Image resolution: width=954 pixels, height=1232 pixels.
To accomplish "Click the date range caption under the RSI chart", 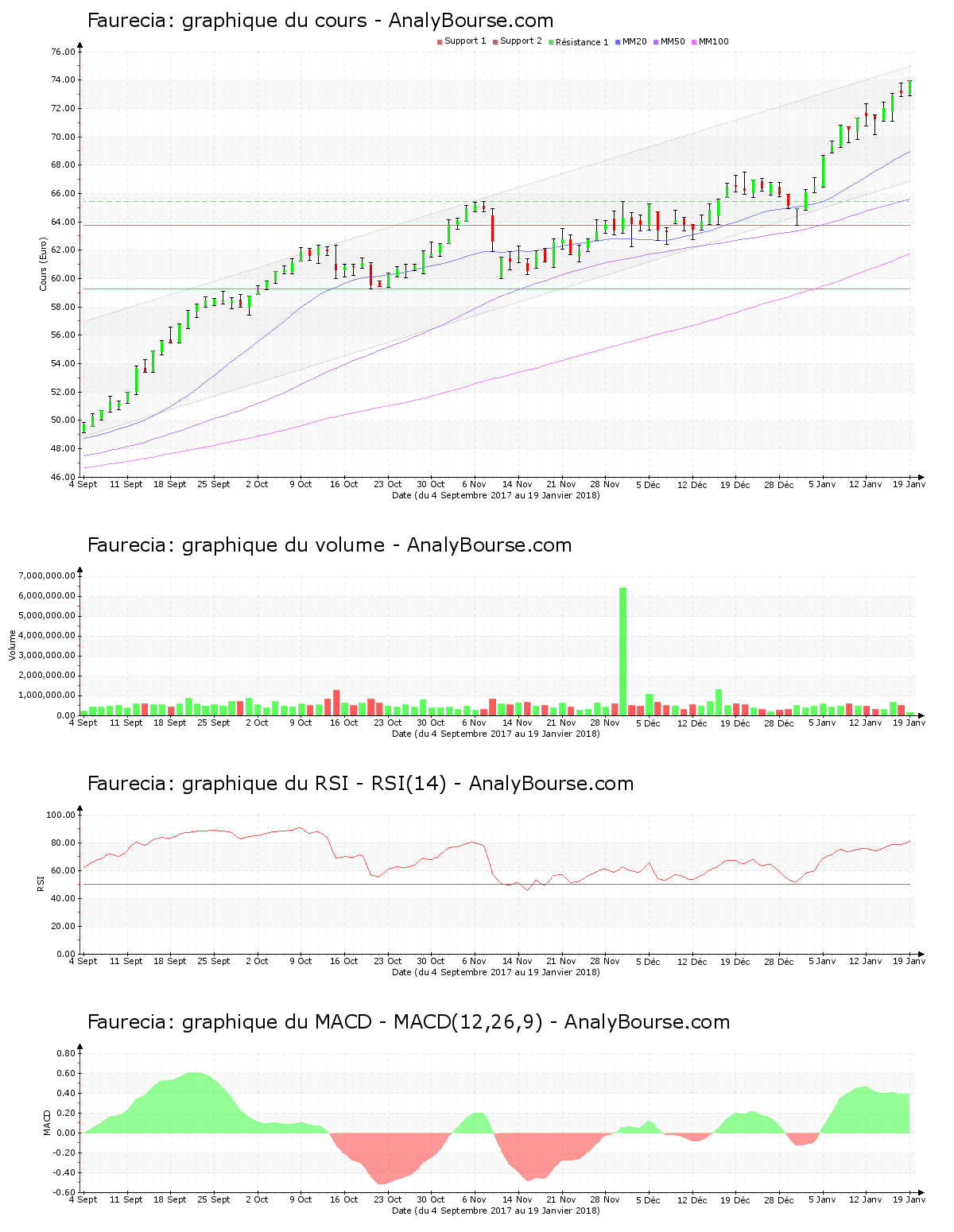I will (x=496, y=972).
